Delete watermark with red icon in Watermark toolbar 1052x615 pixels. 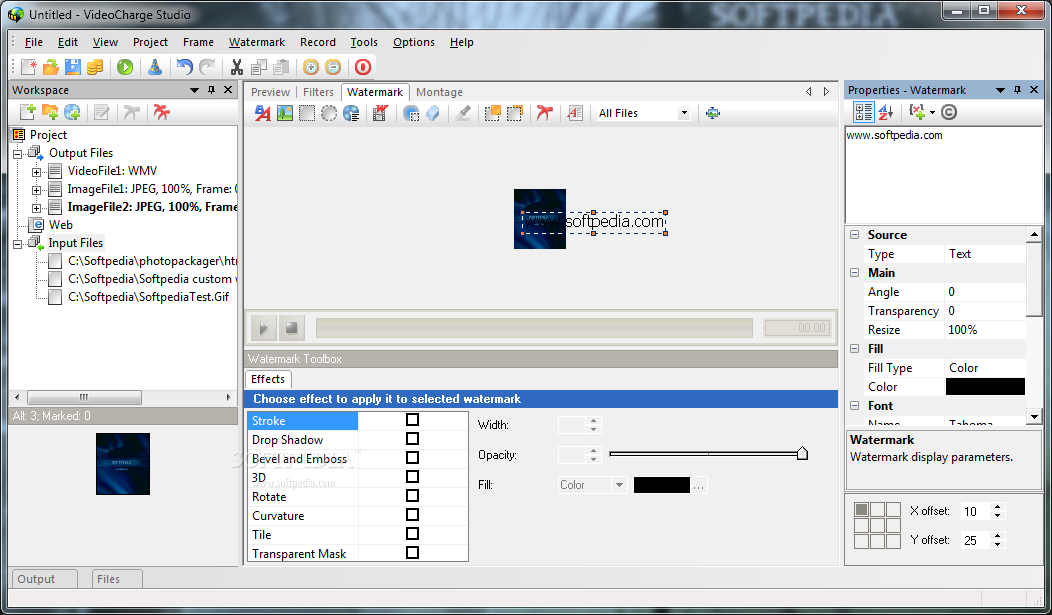[544, 113]
